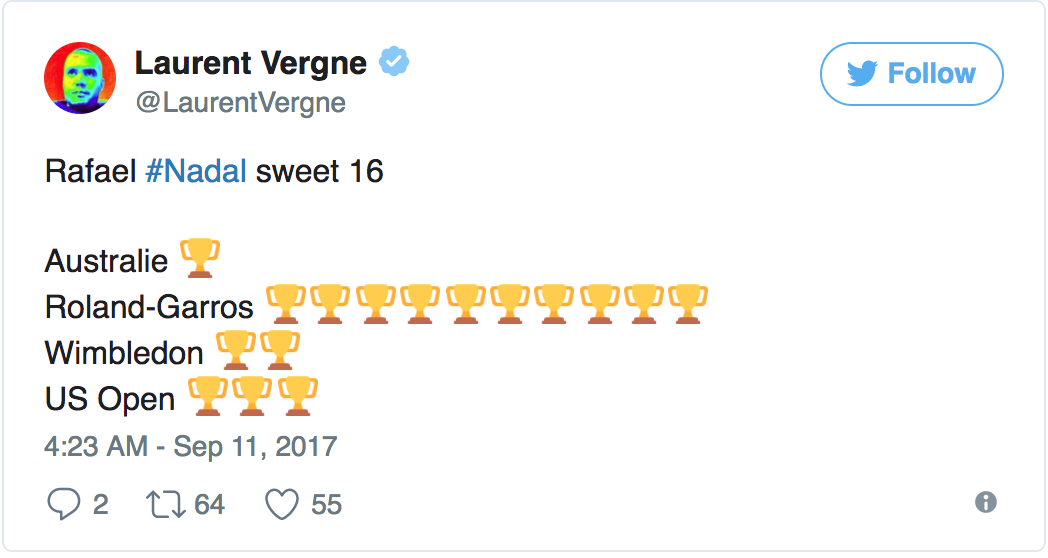Image resolution: width=1048 pixels, height=558 pixels.
Task: Click the reply count 2
Action: 100,505
